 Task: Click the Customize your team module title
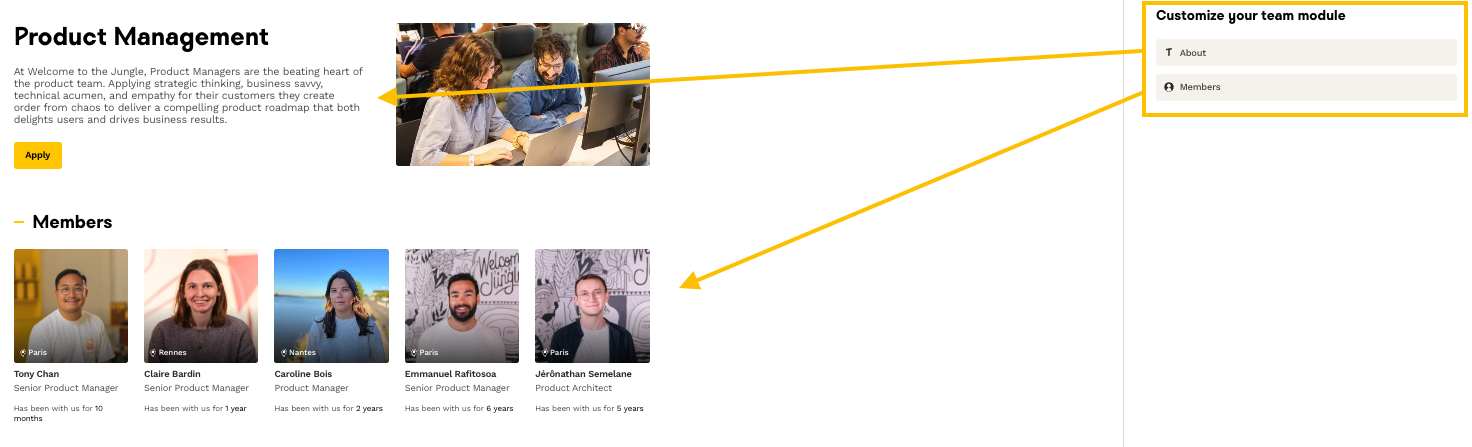click(x=1250, y=15)
